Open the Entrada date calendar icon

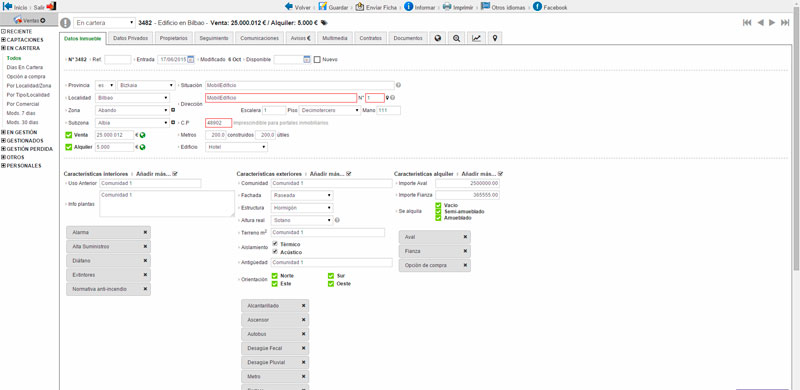(x=191, y=60)
